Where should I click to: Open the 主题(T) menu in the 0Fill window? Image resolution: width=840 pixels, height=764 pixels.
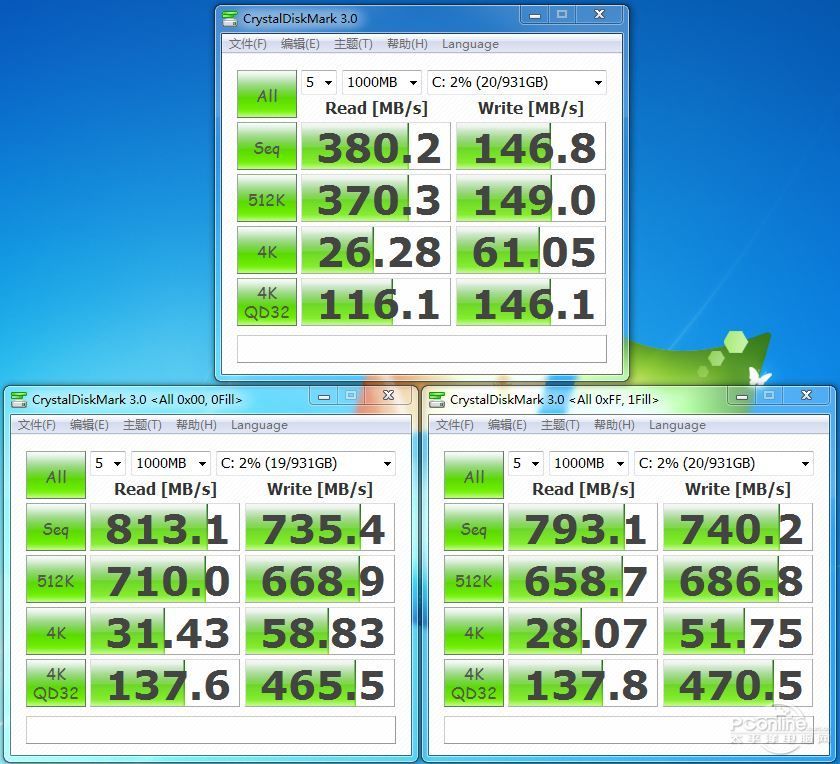[141, 425]
